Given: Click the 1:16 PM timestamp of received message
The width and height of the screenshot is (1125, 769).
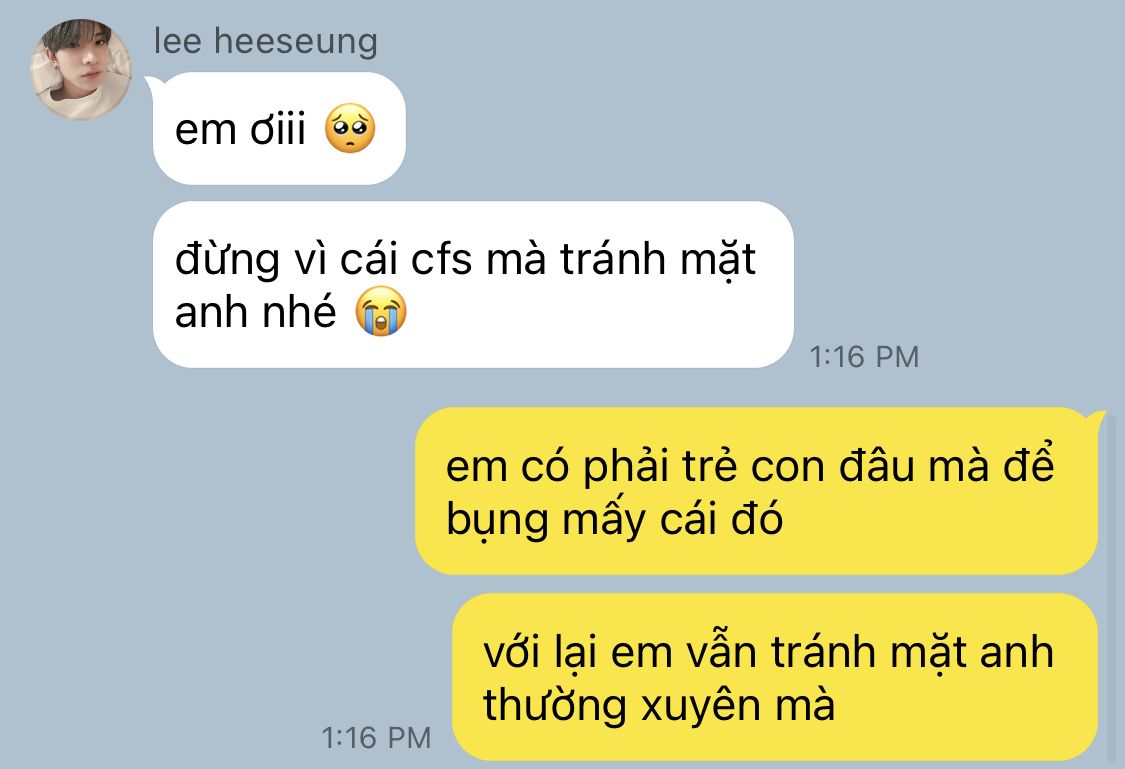Looking at the screenshot, I should tap(864, 357).
